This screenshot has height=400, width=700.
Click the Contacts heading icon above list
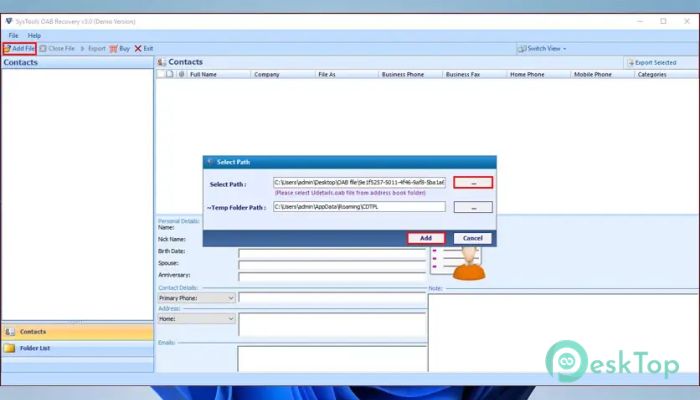pyautogui.click(x=162, y=62)
